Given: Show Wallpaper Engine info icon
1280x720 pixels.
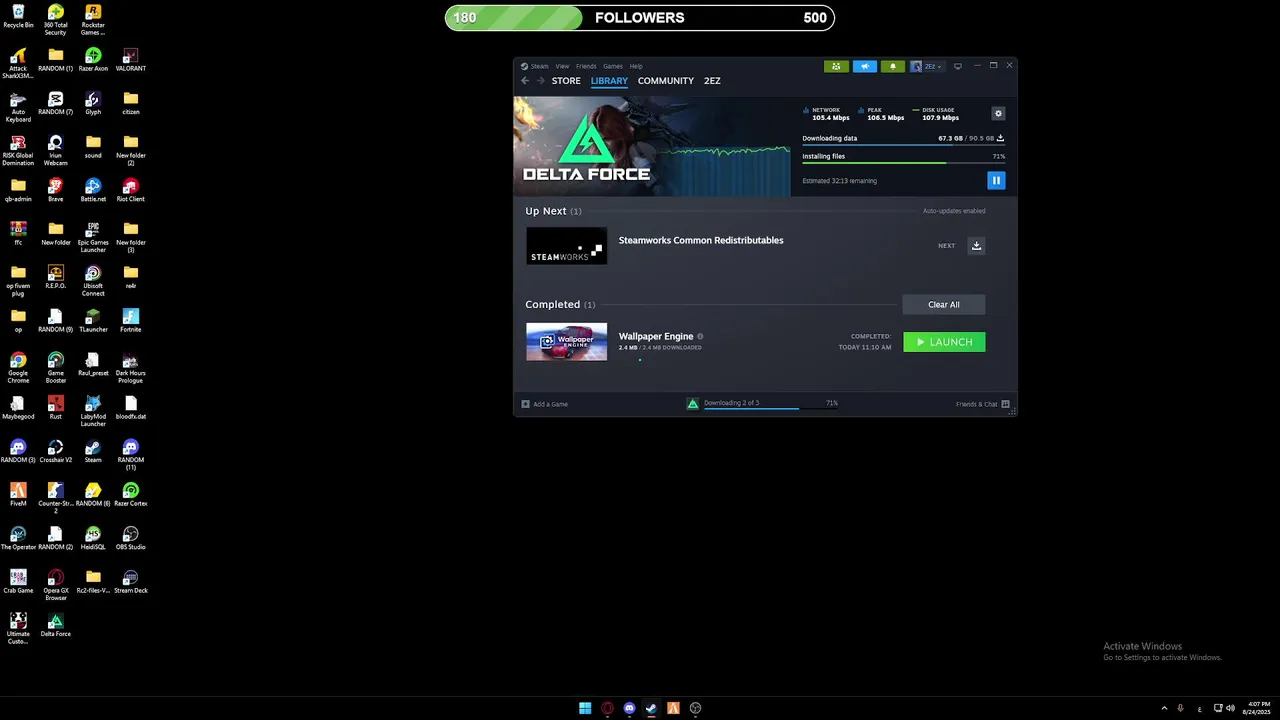Looking at the screenshot, I should pyautogui.click(x=700, y=336).
